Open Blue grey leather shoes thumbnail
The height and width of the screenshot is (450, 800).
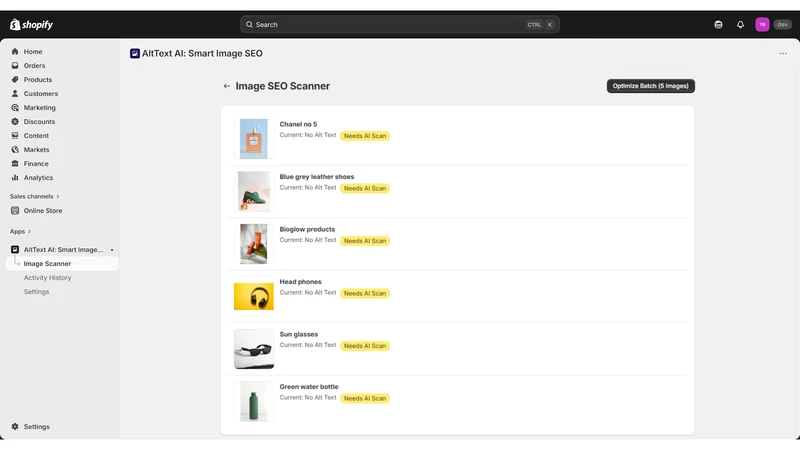(254, 191)
